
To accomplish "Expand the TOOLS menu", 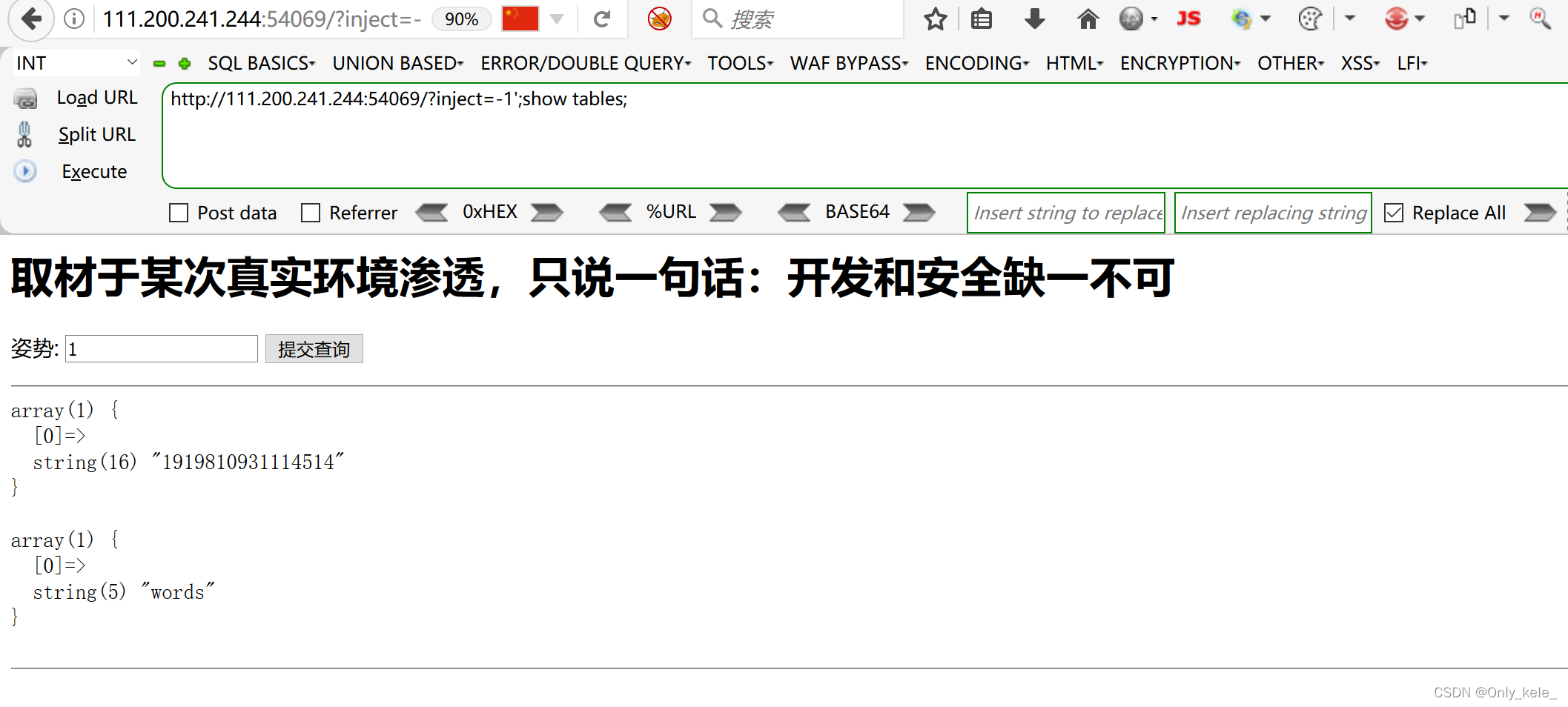I will (741, 63).
